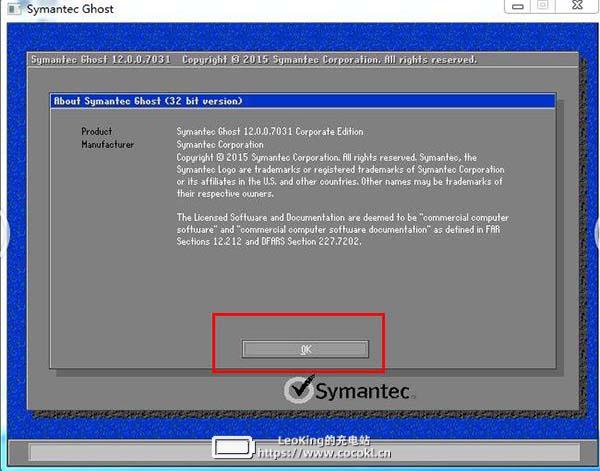Image resolution: width=600 pixels, height=471 pixels.
Task: Click the "Symantec Corporation" manufacturer value
Action: tap(220, 145)
